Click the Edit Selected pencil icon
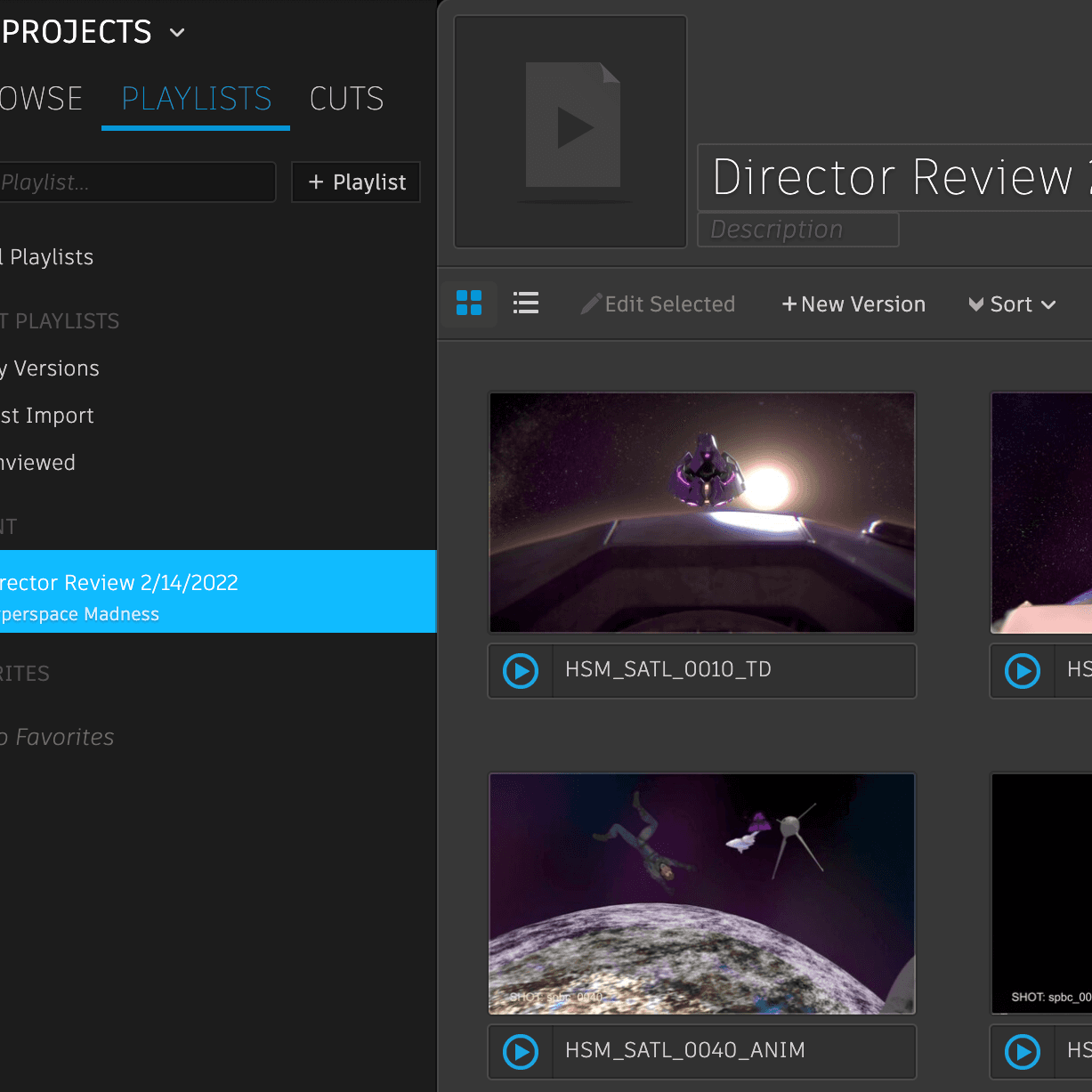The image size is (1092, 1092). (x=590, y=304)
